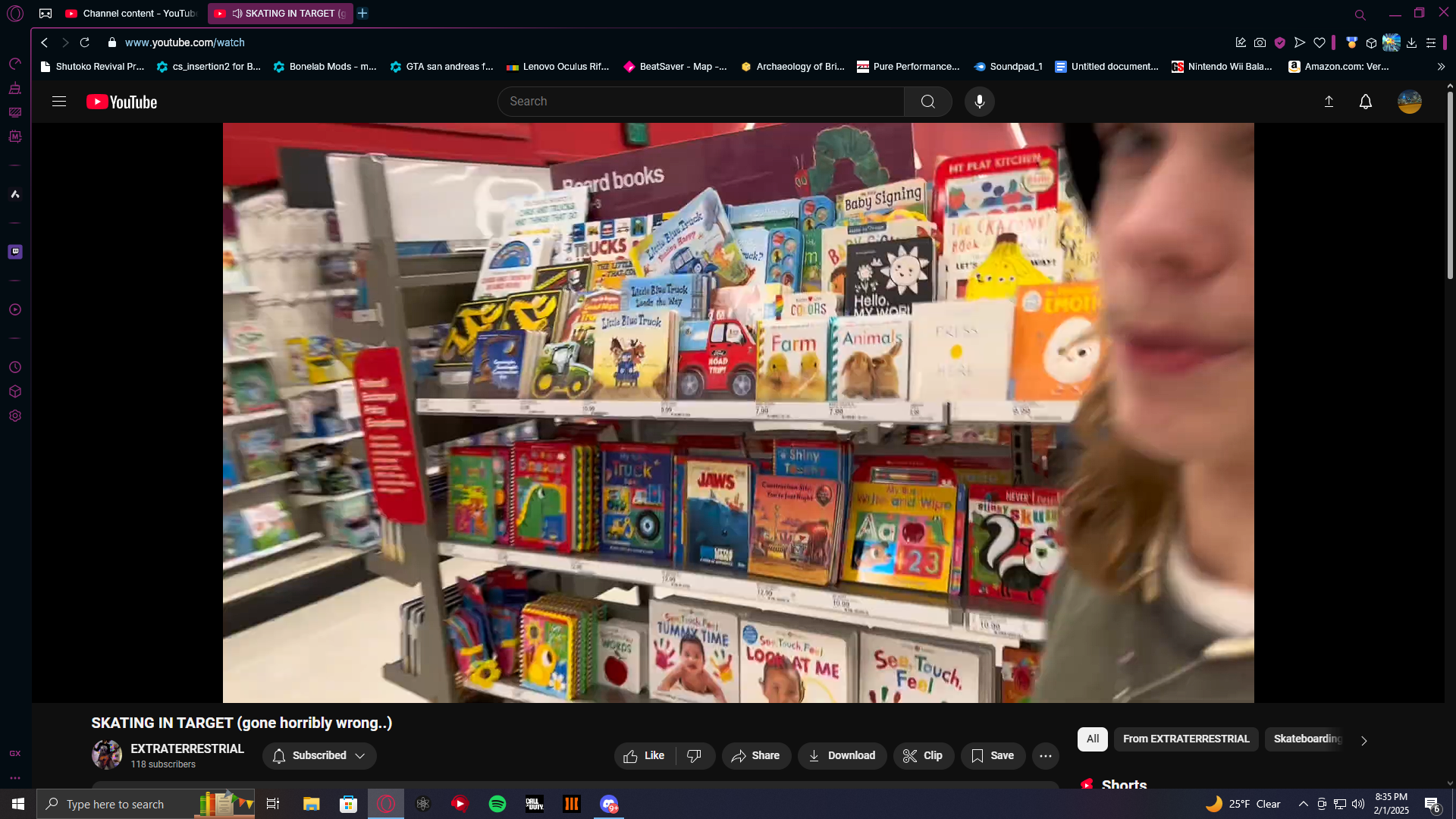Open the YouTube hamburger guide menu
Image resolution: width=1456 pixels, height=819 pixels.
click(x=59, y=102)
